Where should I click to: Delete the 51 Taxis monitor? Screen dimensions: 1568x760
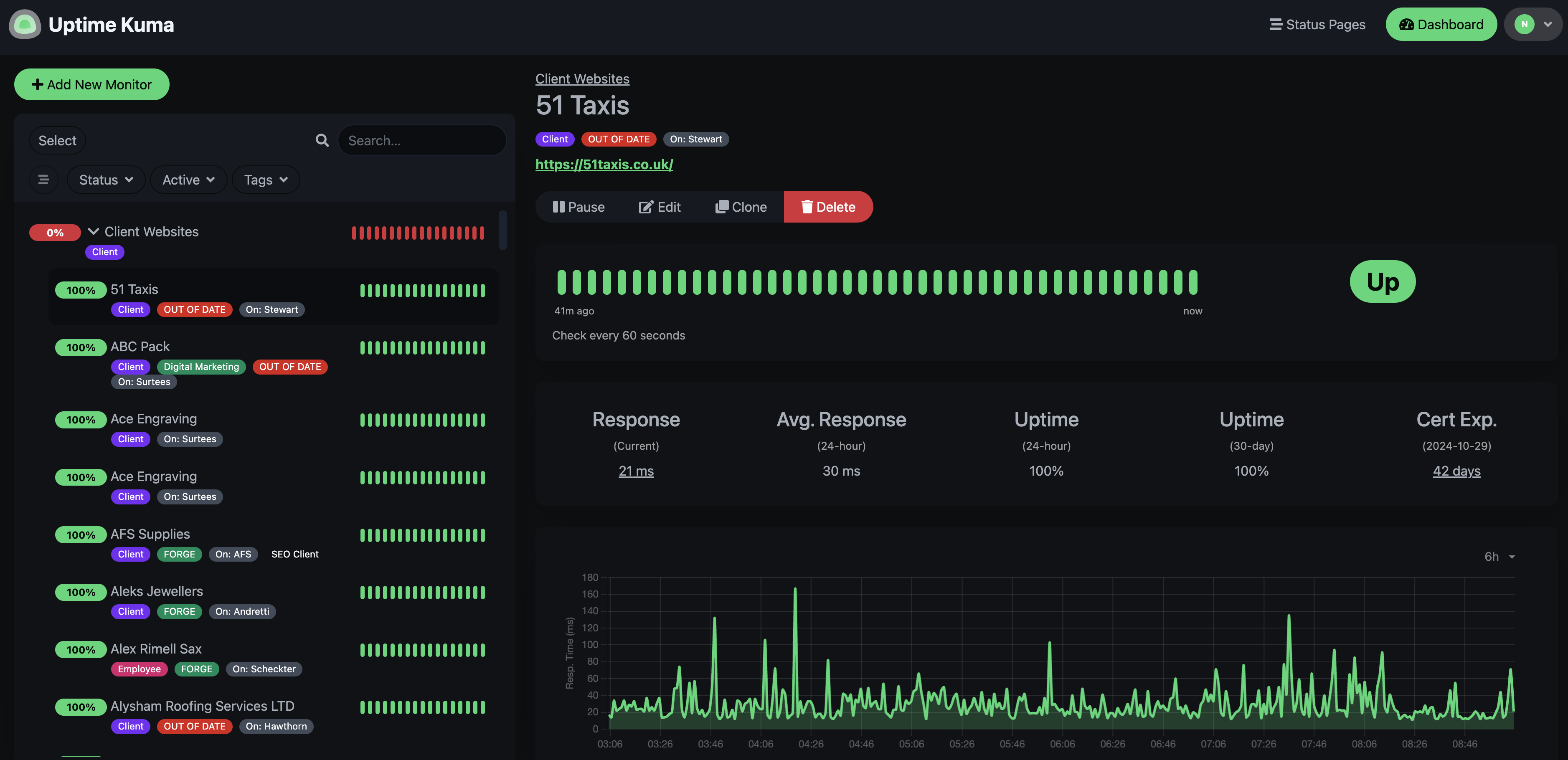pos(828,207)
